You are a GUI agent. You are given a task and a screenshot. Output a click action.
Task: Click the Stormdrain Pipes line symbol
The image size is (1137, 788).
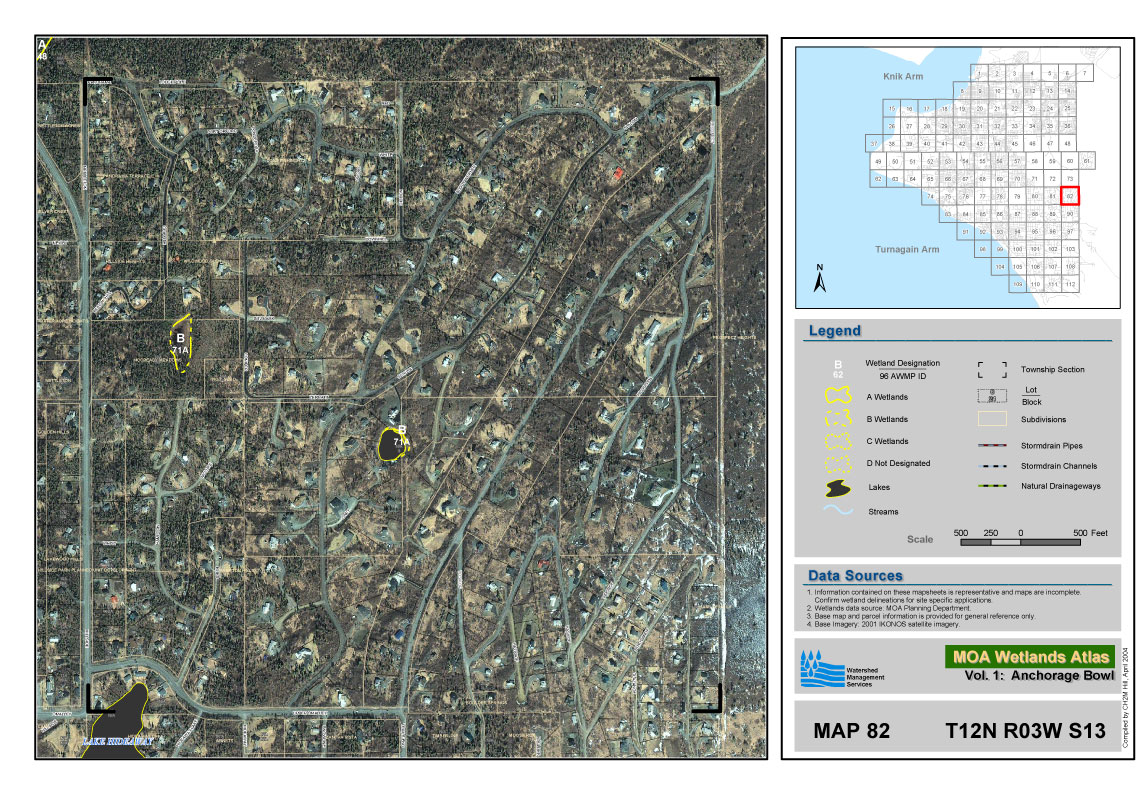click(x=991, y=444)
